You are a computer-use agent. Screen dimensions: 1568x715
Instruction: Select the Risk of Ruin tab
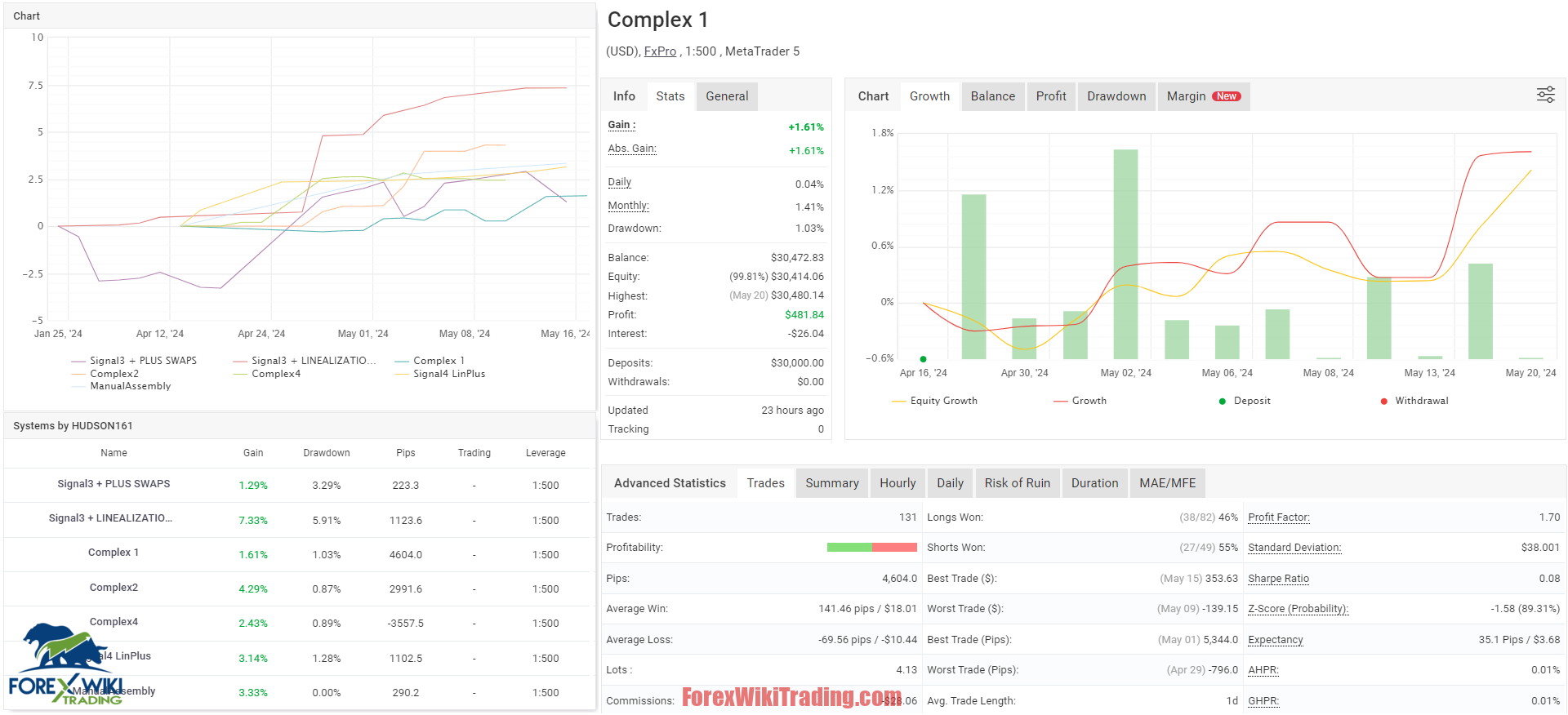click(1017, 483)
